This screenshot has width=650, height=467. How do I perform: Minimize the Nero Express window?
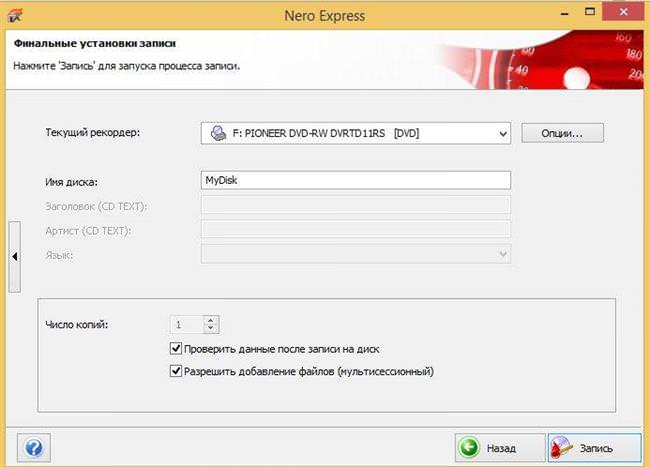click(565, 13)
